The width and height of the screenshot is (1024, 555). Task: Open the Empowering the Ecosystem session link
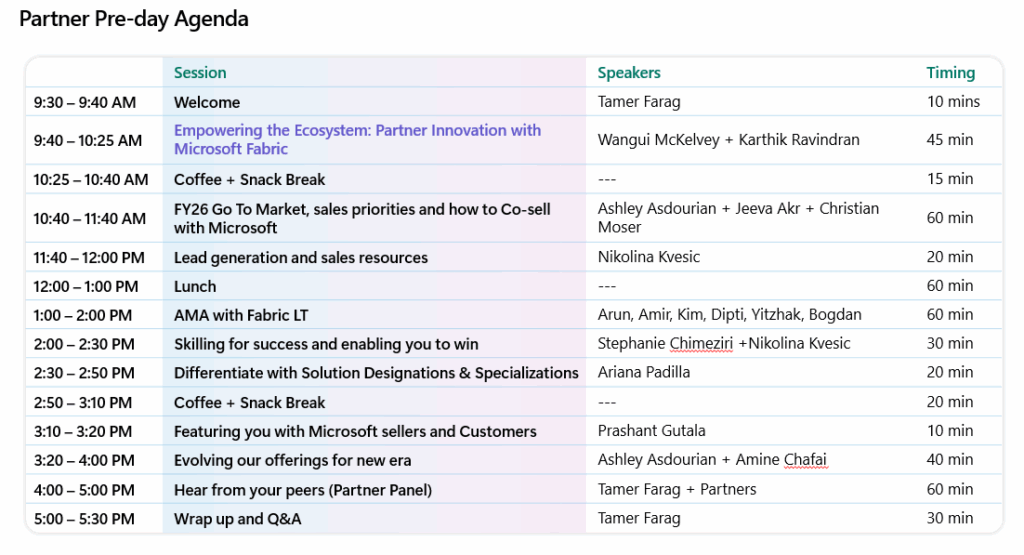(357, 140)
